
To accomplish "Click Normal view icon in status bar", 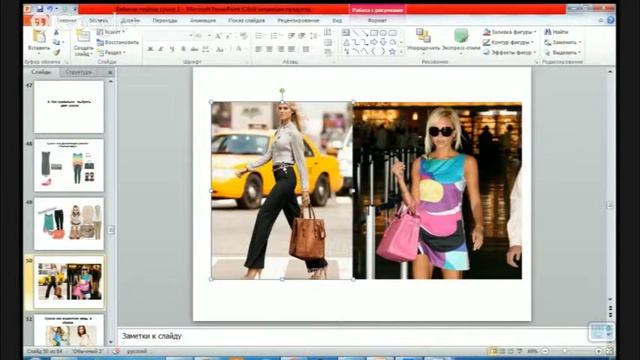I will (x=493, y=351).
